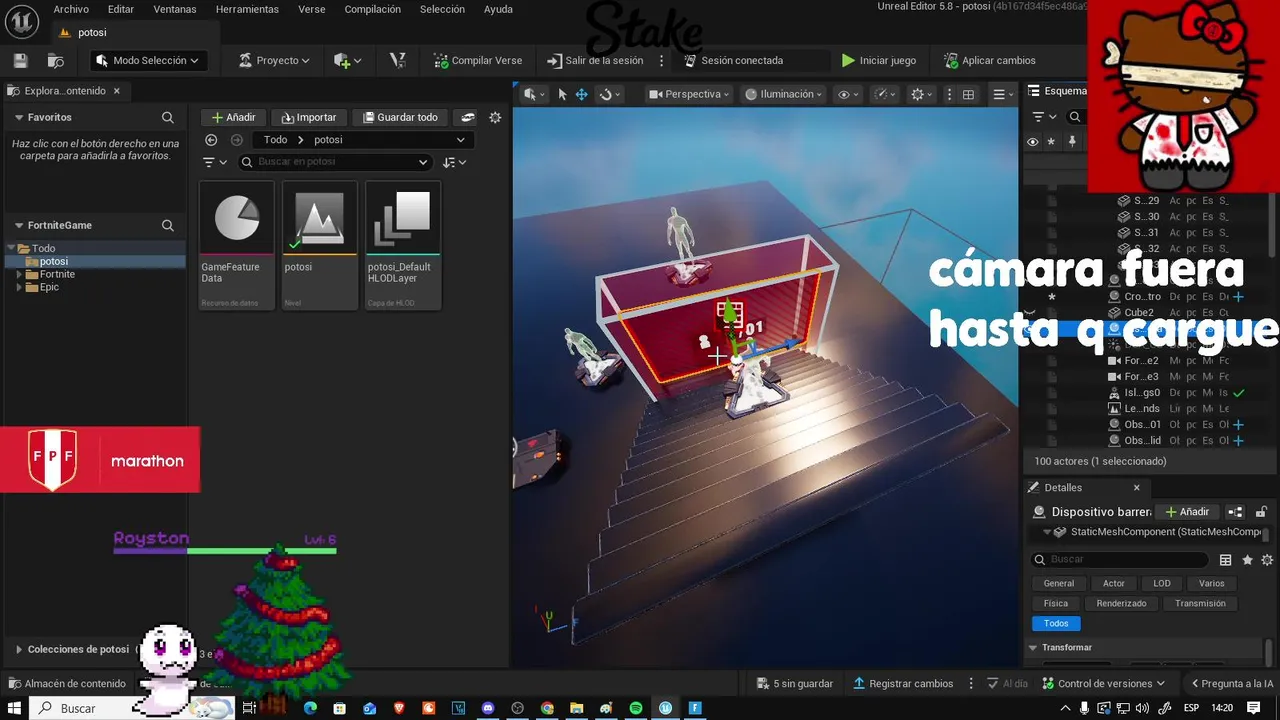Select the Obs...01 actor in outliner
The height and width of the screenshot is (720, 1280).
[x=1143, y=425]
